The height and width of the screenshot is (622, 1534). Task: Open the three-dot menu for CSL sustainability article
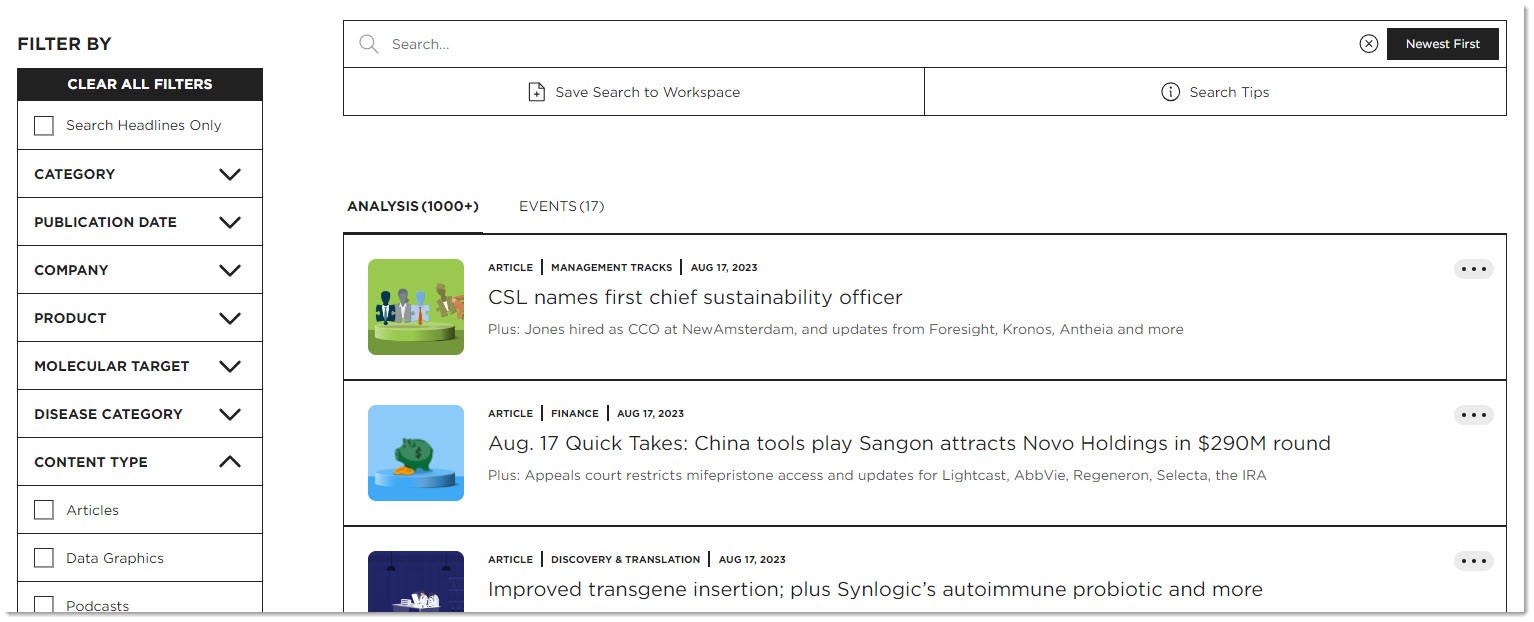pyautogui.click(x=1474, y=269)
